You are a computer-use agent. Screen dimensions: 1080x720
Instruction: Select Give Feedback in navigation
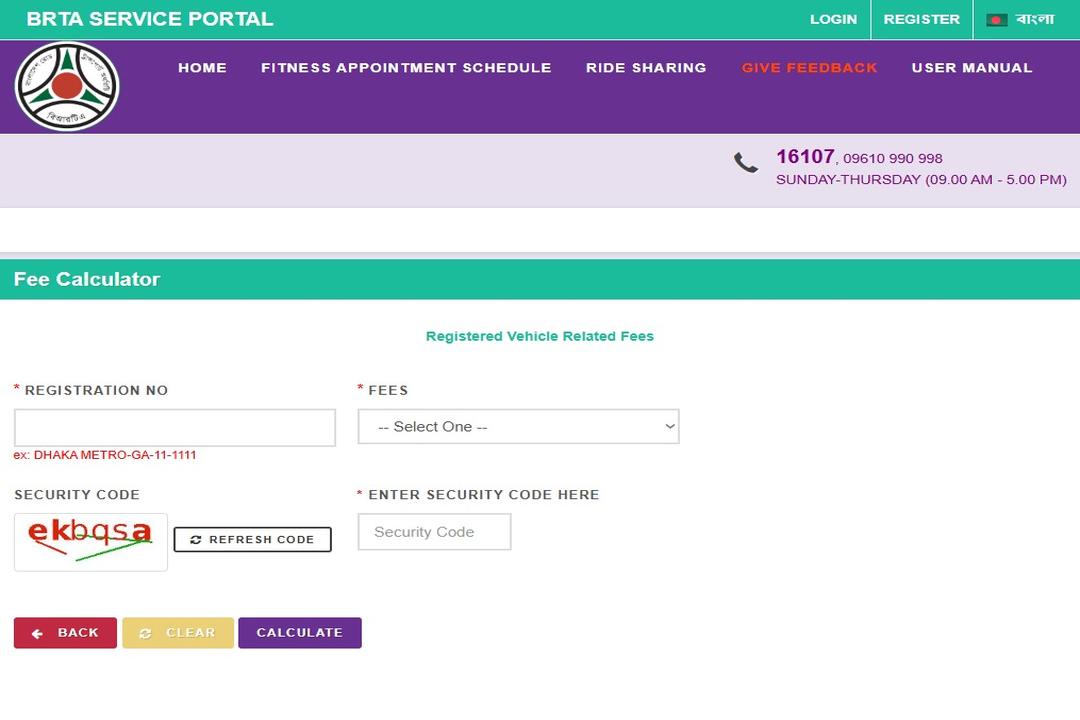tap(809, 68)
